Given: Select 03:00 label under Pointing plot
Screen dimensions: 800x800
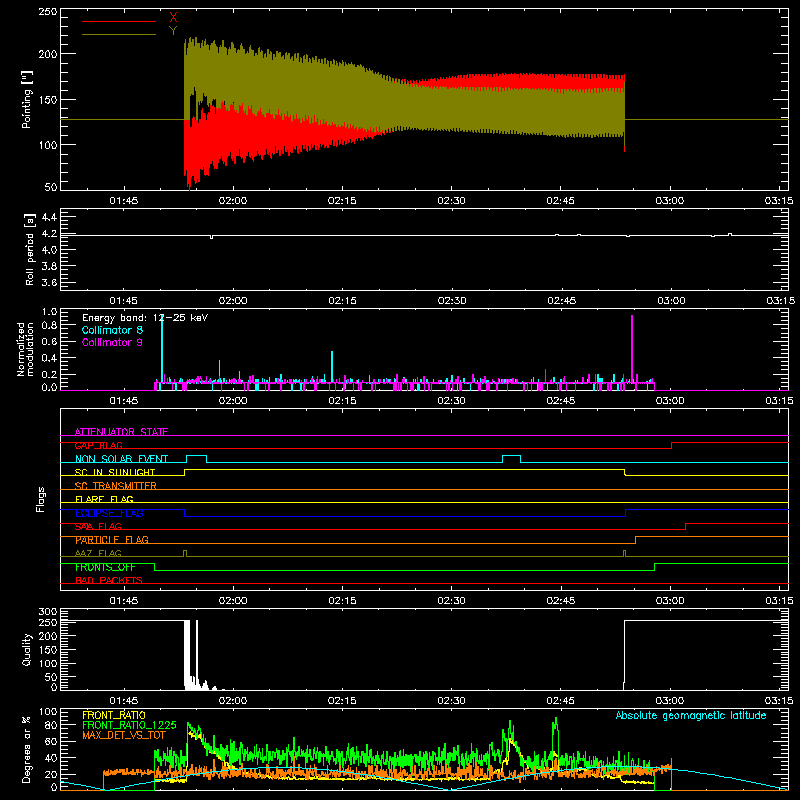Looking at the screenshot, I should tap(669, 201).
